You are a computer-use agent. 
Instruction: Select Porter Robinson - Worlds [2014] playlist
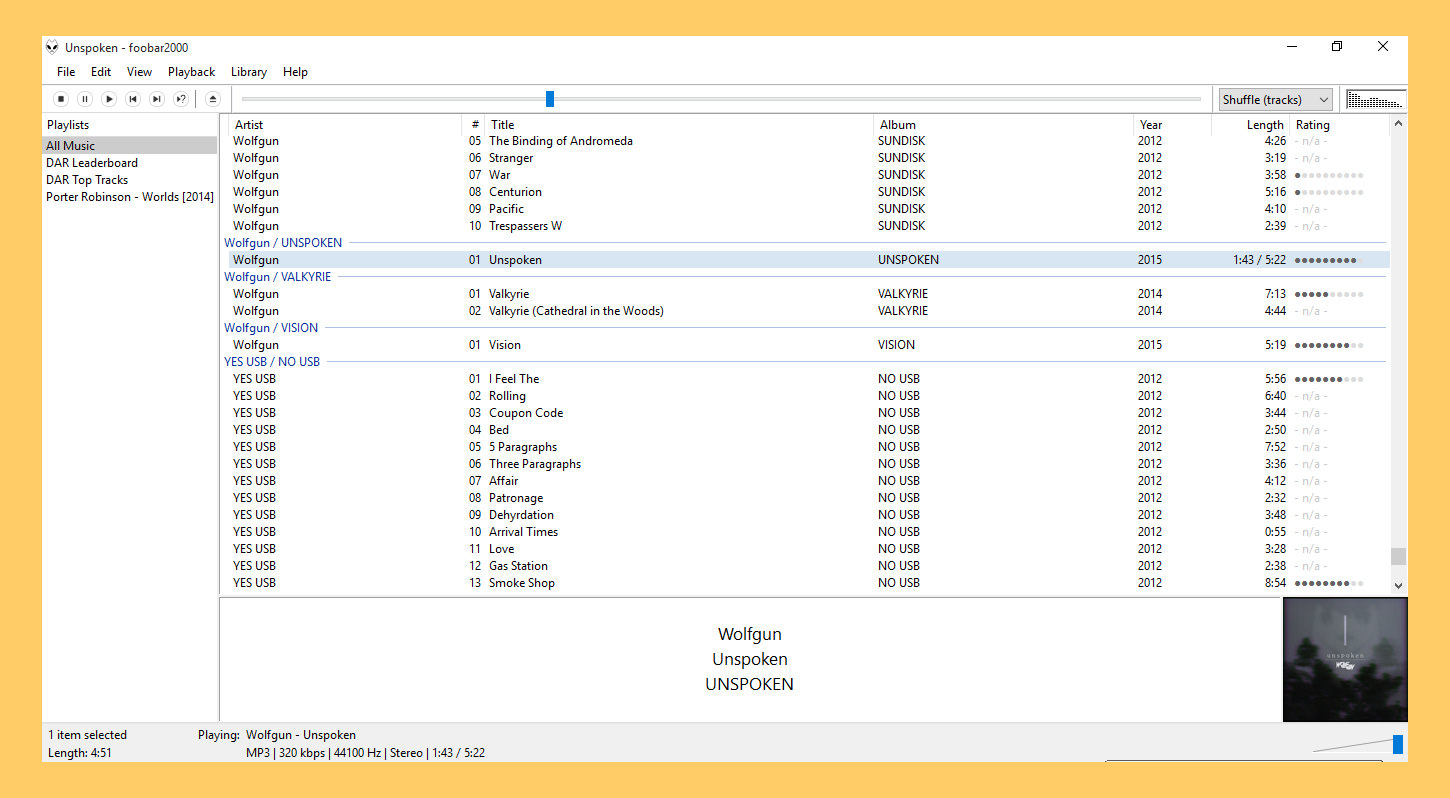tap(129, 197)
